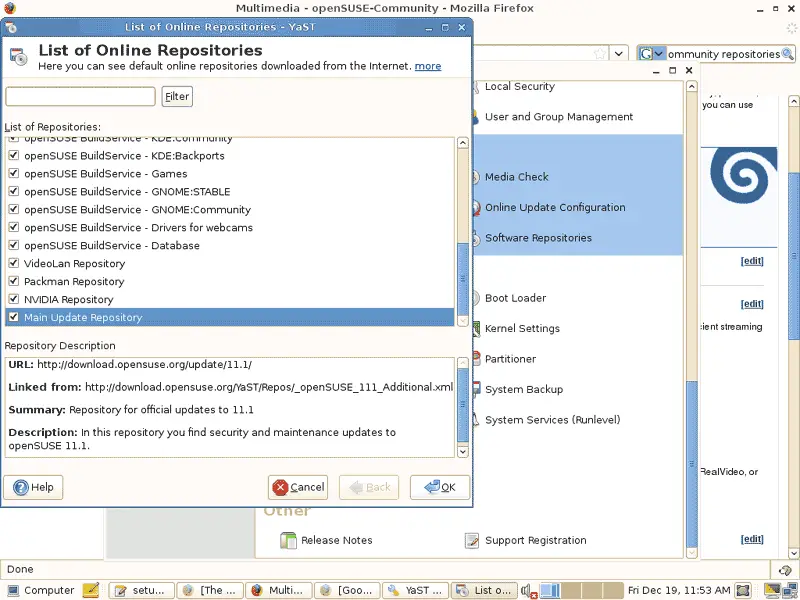This screenshot has height=600, width=800.
Task: Switch to the [Goo... taskbar window
Action: 347,590
